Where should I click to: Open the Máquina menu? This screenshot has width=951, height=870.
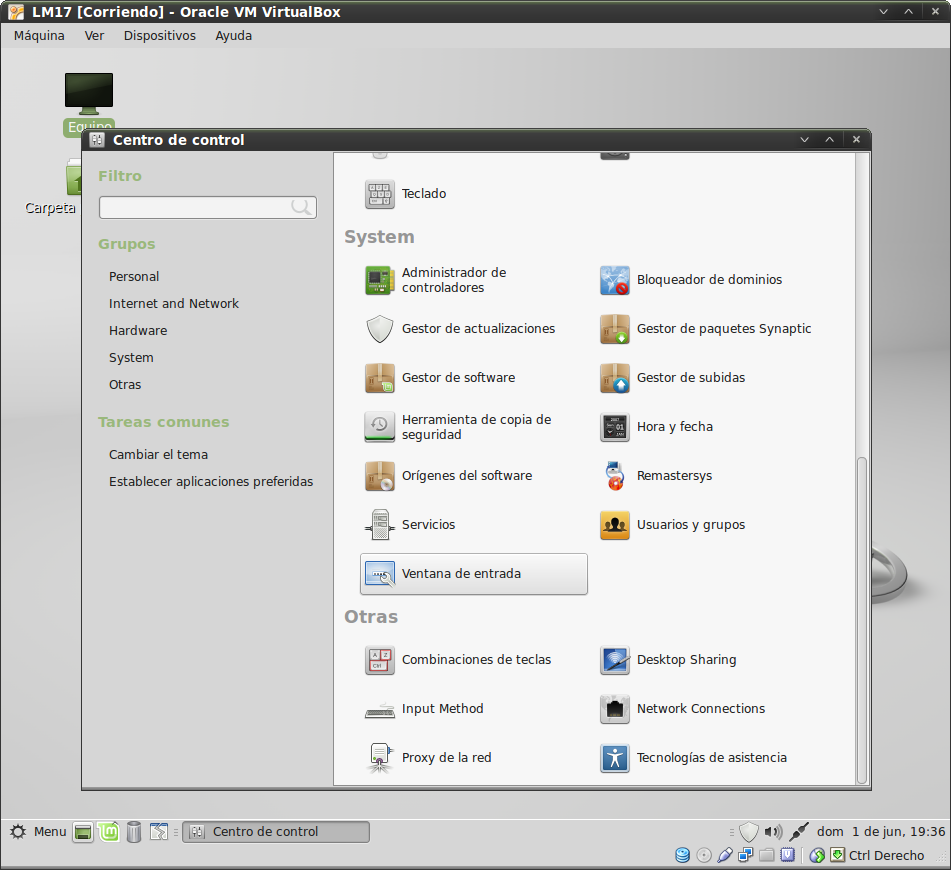(x=39, y=36)
